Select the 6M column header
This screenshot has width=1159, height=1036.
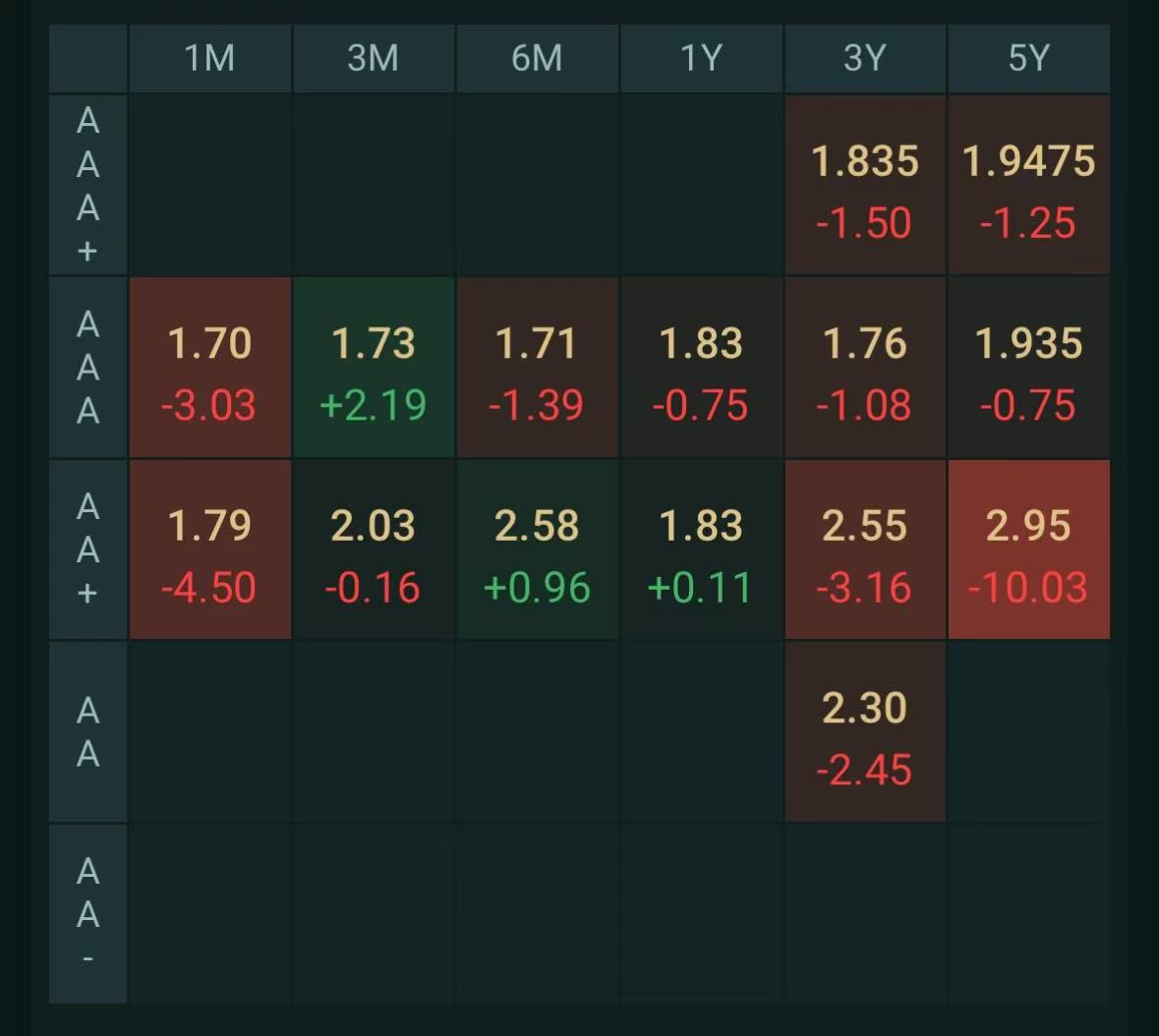(x=538, y=58)
